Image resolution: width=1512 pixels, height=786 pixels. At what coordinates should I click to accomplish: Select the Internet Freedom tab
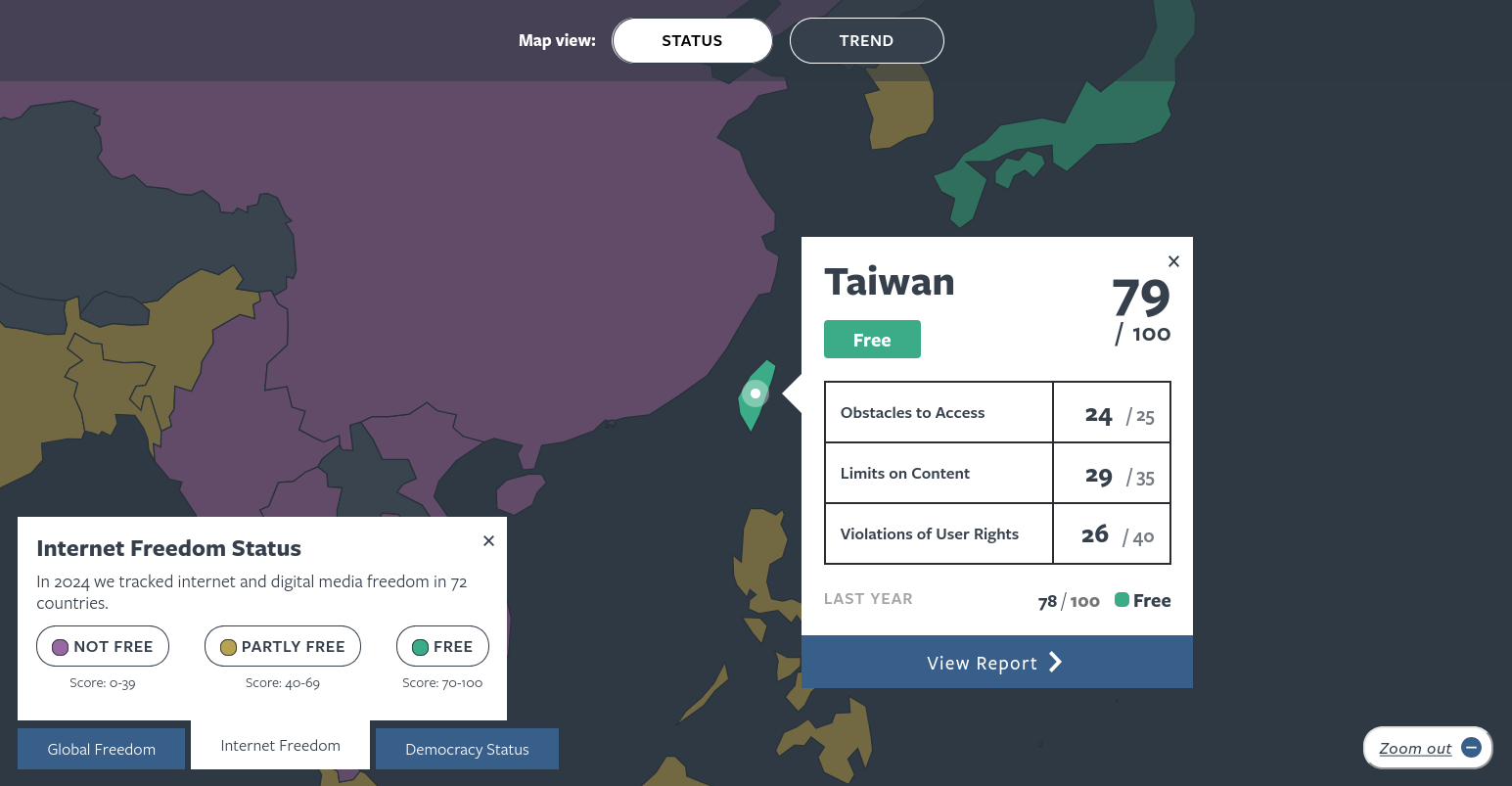pyautogui.click(x=280, y=746)
